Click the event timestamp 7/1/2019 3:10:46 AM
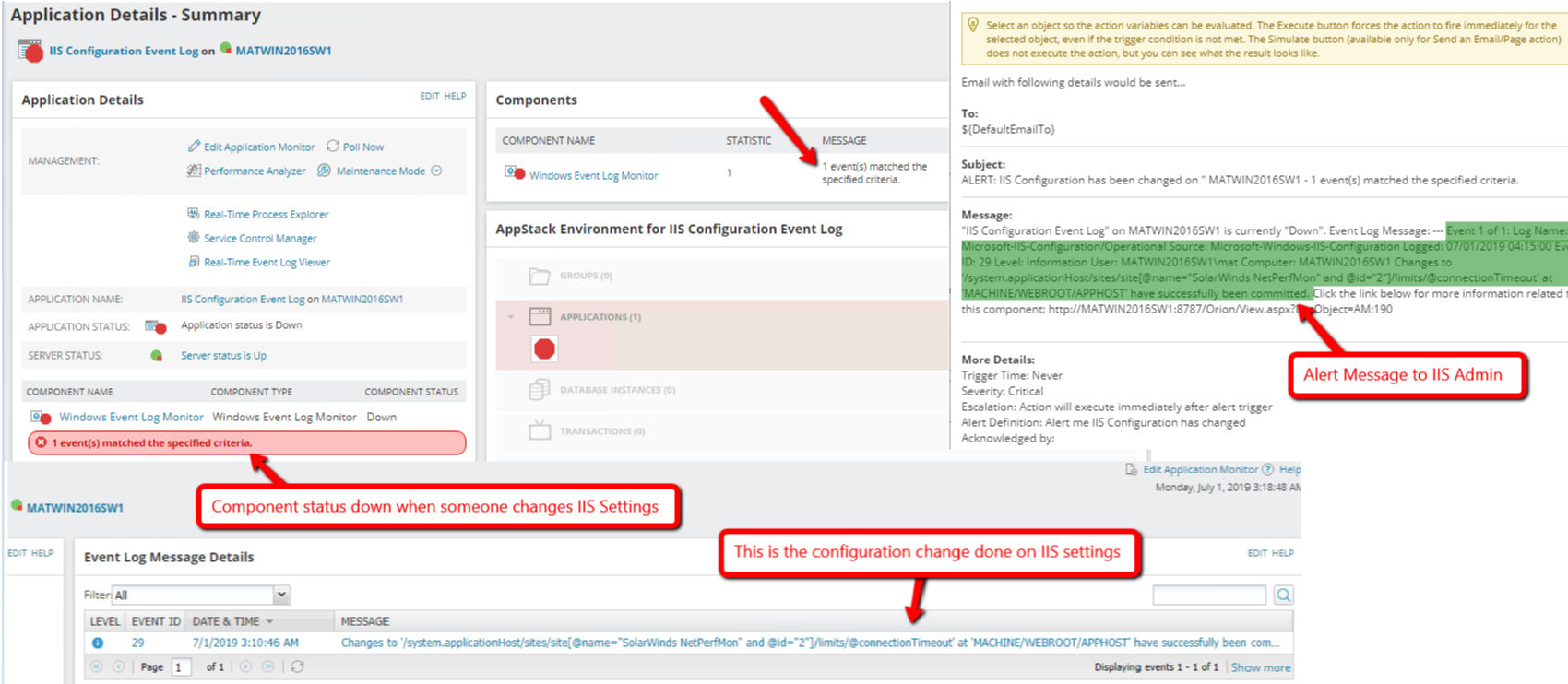 tap(245, 643)
